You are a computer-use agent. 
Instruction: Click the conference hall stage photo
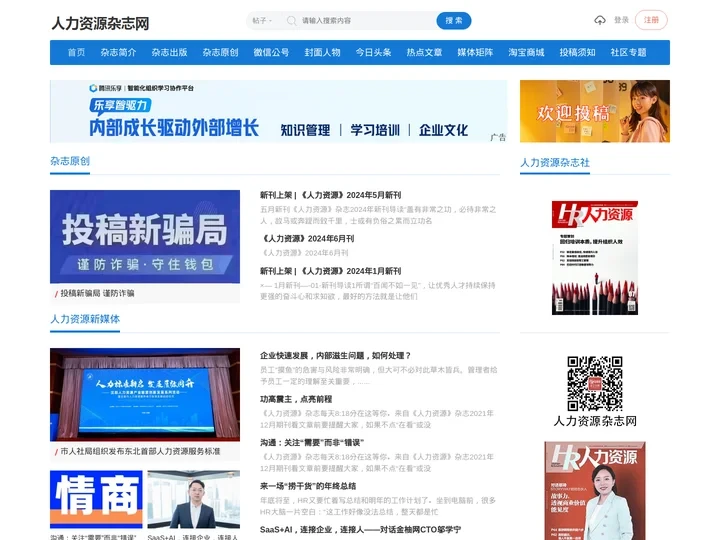[145, 394]
